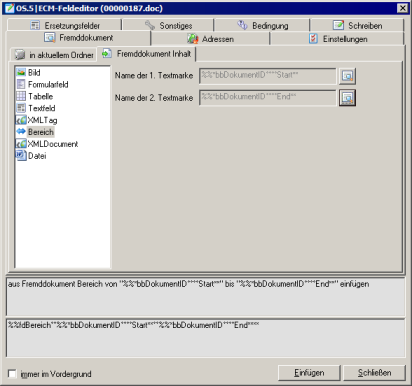The width and height of the screenshot is (412, 386).
Task: Browse bookmark for 1. Textmarke
Action: tap(347, 76)
